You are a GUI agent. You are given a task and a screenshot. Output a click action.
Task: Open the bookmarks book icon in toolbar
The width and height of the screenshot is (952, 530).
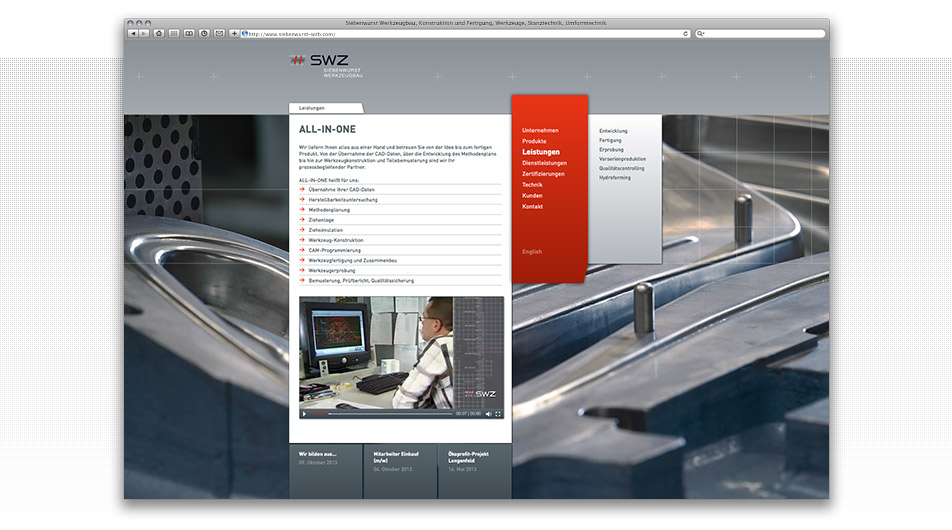coord(189,33)
